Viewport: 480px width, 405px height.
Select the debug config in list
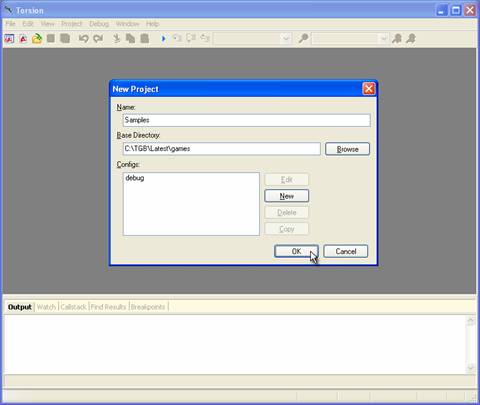135,178
